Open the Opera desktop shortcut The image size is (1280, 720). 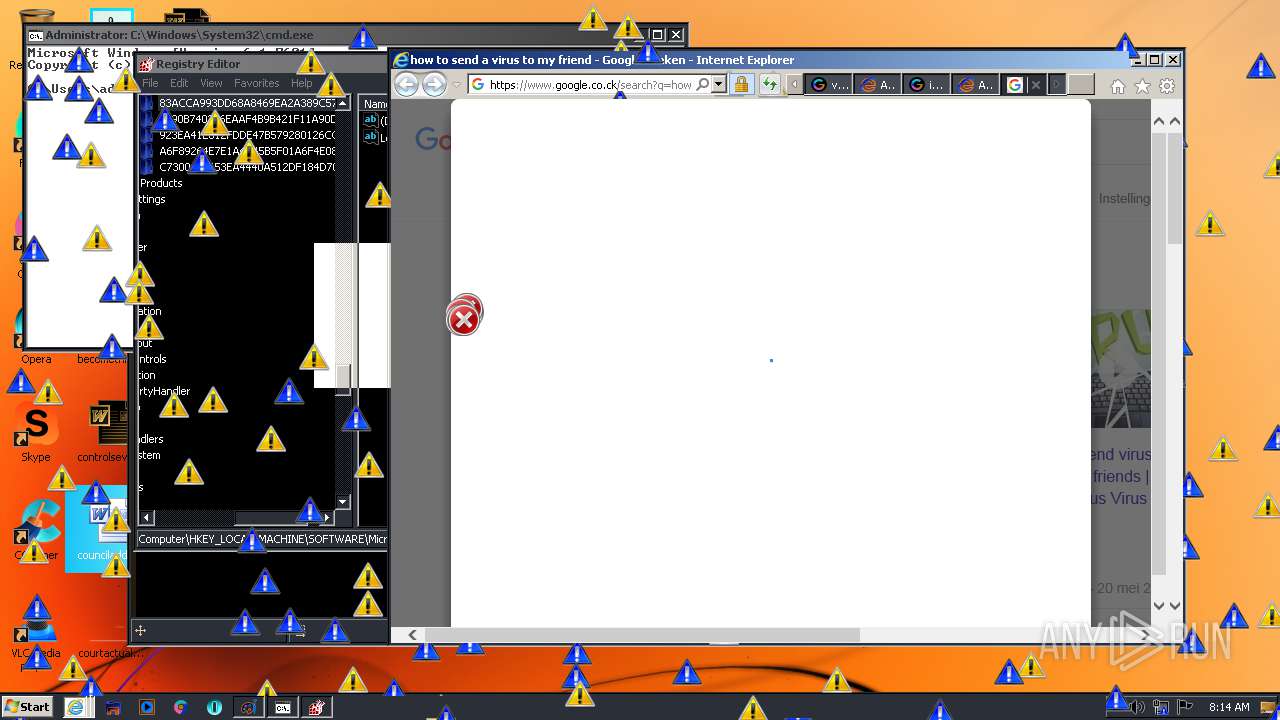[x=36, y=335]
